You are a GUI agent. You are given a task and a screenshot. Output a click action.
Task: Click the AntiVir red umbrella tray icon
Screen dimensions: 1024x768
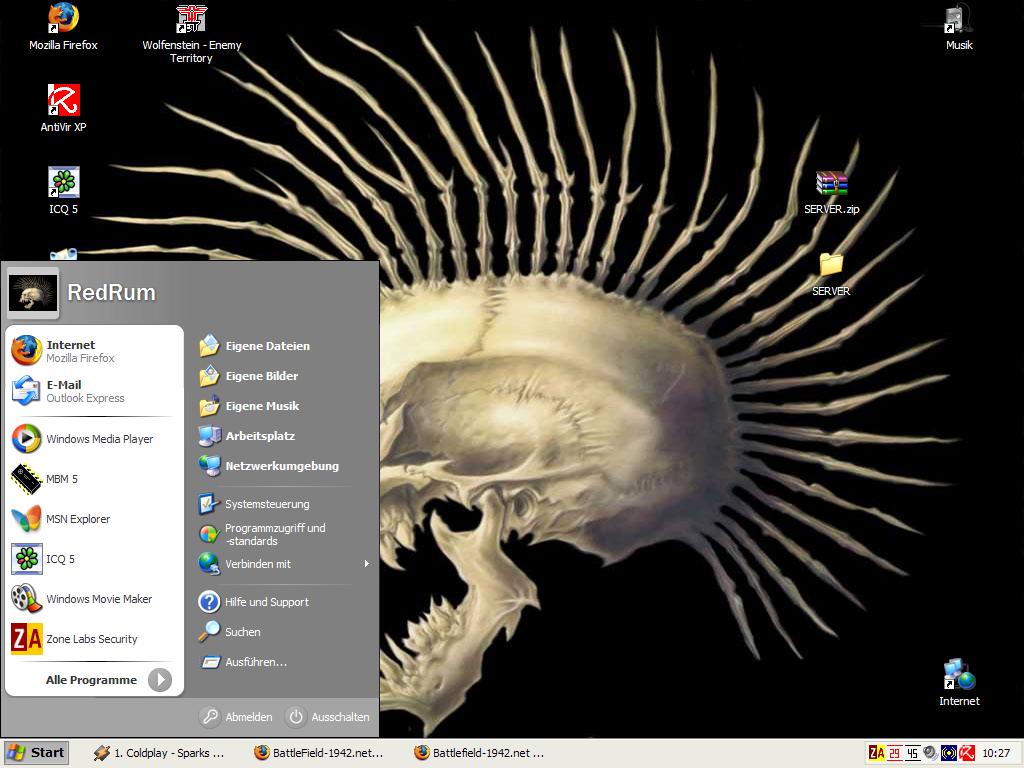[x=967, y=753]
